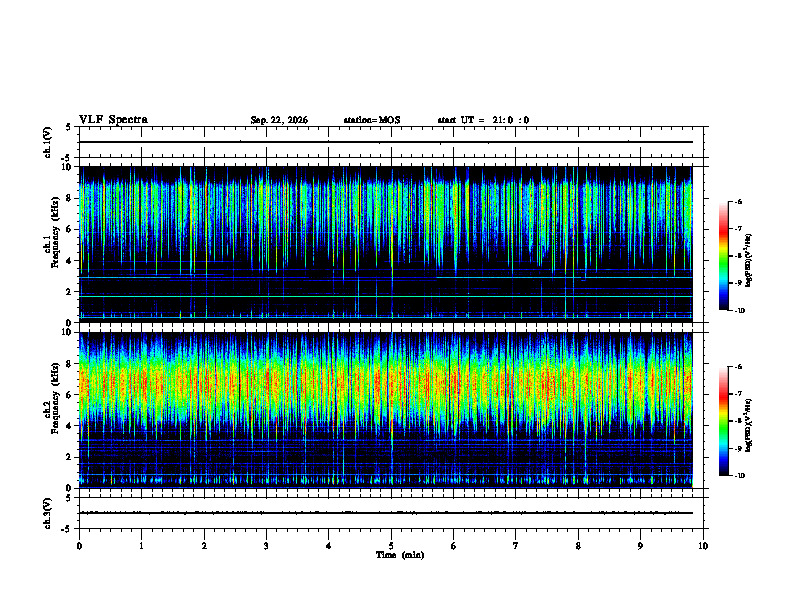This screenshot has width=792, height=612.
Task: Click the ch.1 spectrogram color bar
Action: (x=723, y=256)
